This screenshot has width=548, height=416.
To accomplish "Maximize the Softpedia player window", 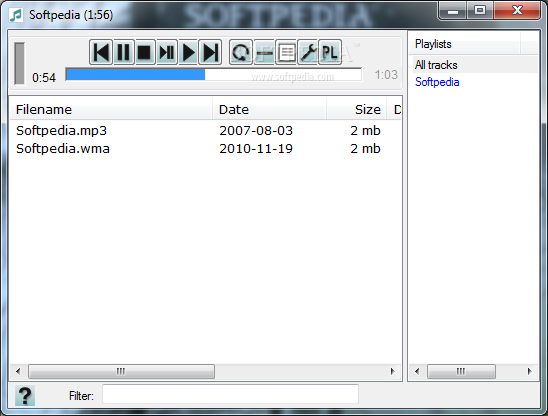I will coord(480,10).
